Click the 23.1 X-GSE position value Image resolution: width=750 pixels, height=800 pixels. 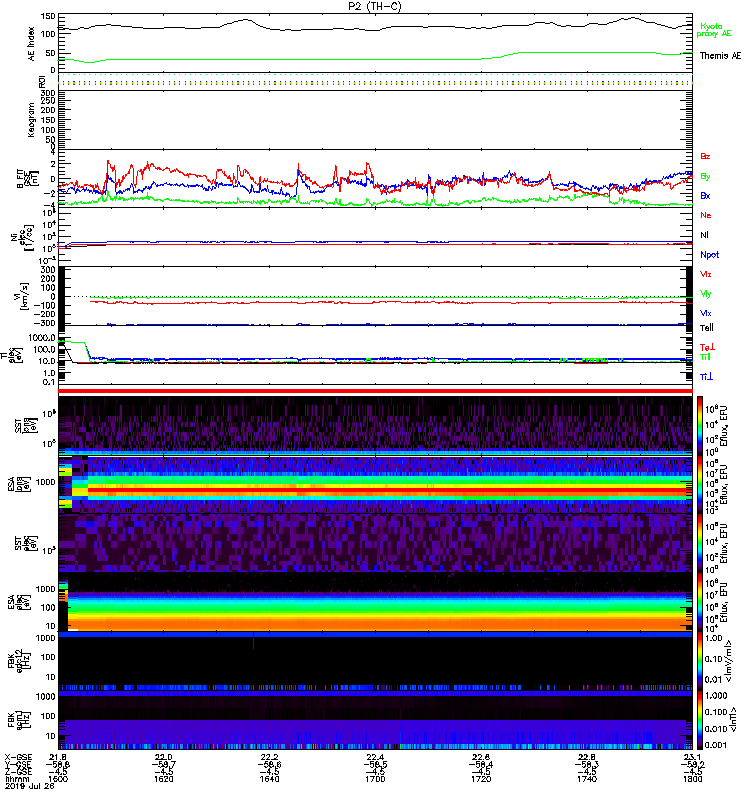692,757
